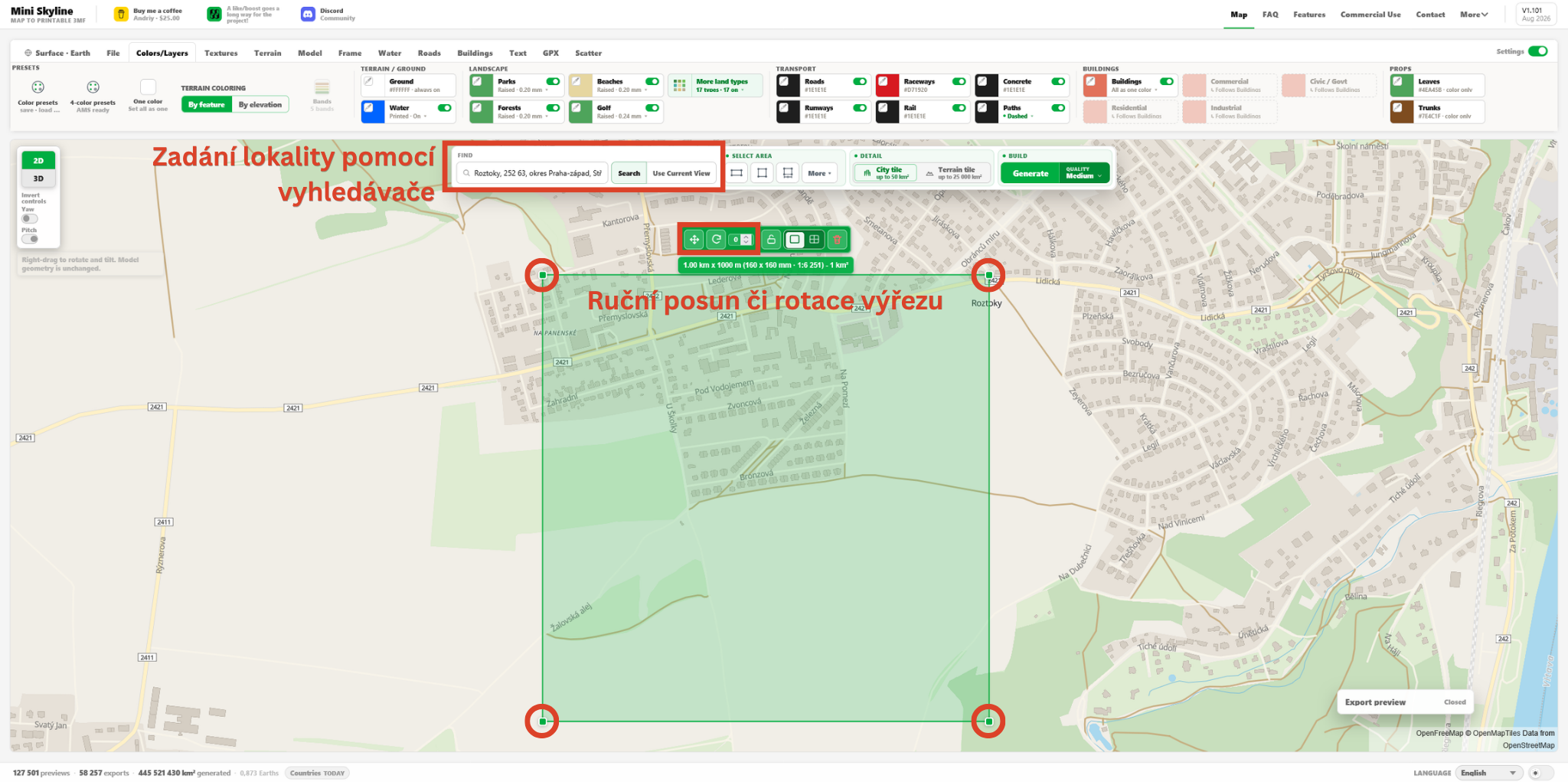Click the red Raceways color swatch

coord(887,85)
